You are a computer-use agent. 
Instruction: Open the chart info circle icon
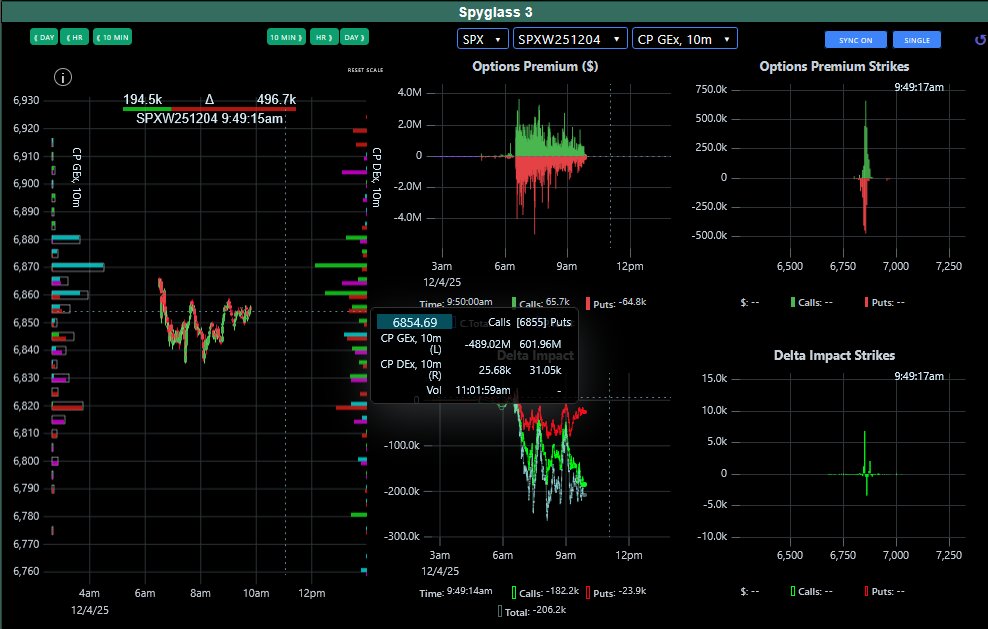[x=62, y=77]
